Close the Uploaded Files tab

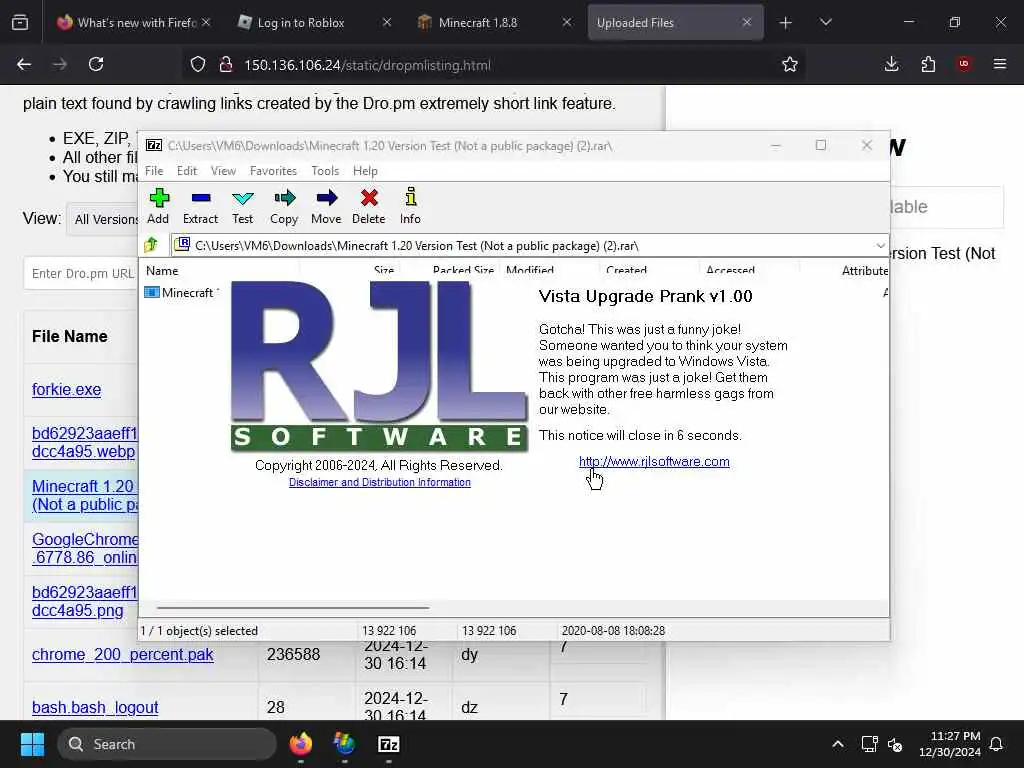coord(746,22)
